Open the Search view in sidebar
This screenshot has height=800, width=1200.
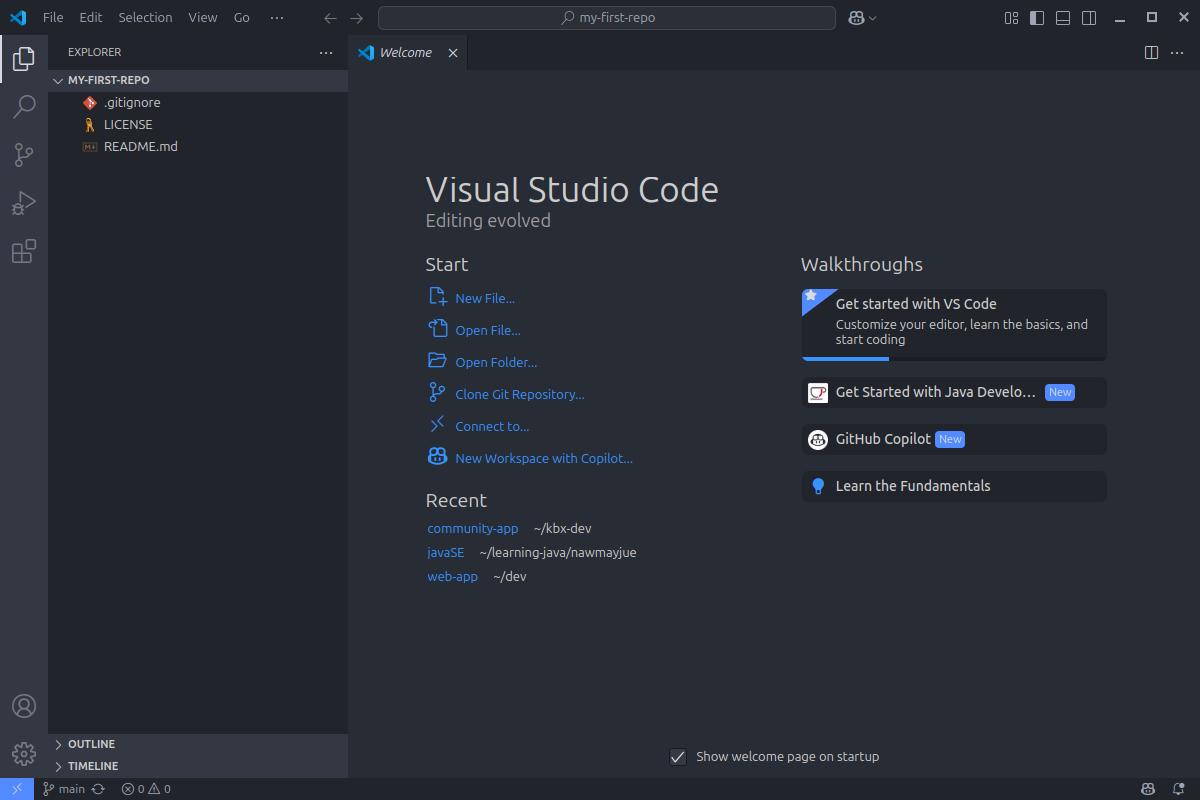(x=23, y=106)
